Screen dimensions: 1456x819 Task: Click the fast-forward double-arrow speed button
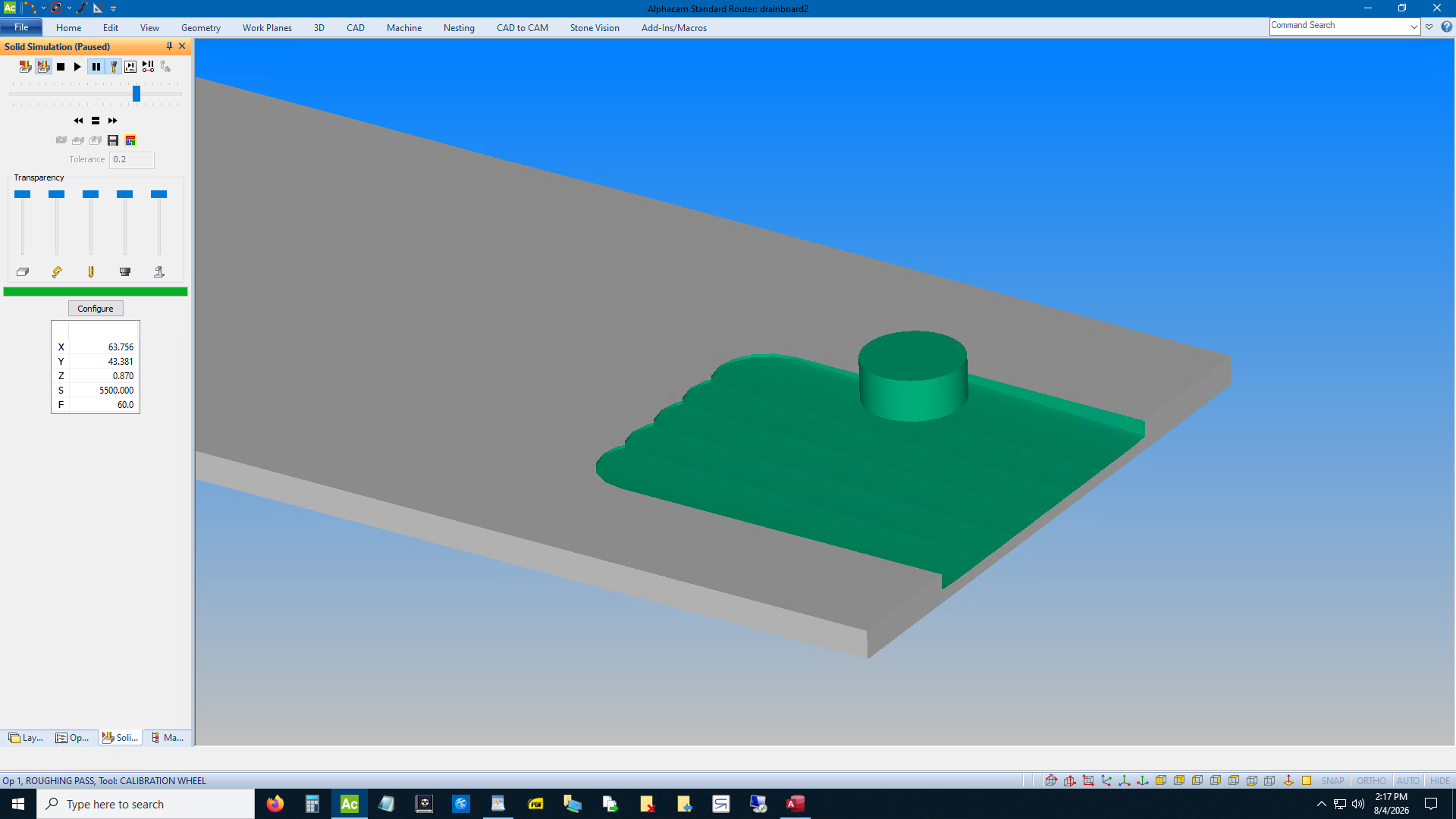(x=112, y=121)
